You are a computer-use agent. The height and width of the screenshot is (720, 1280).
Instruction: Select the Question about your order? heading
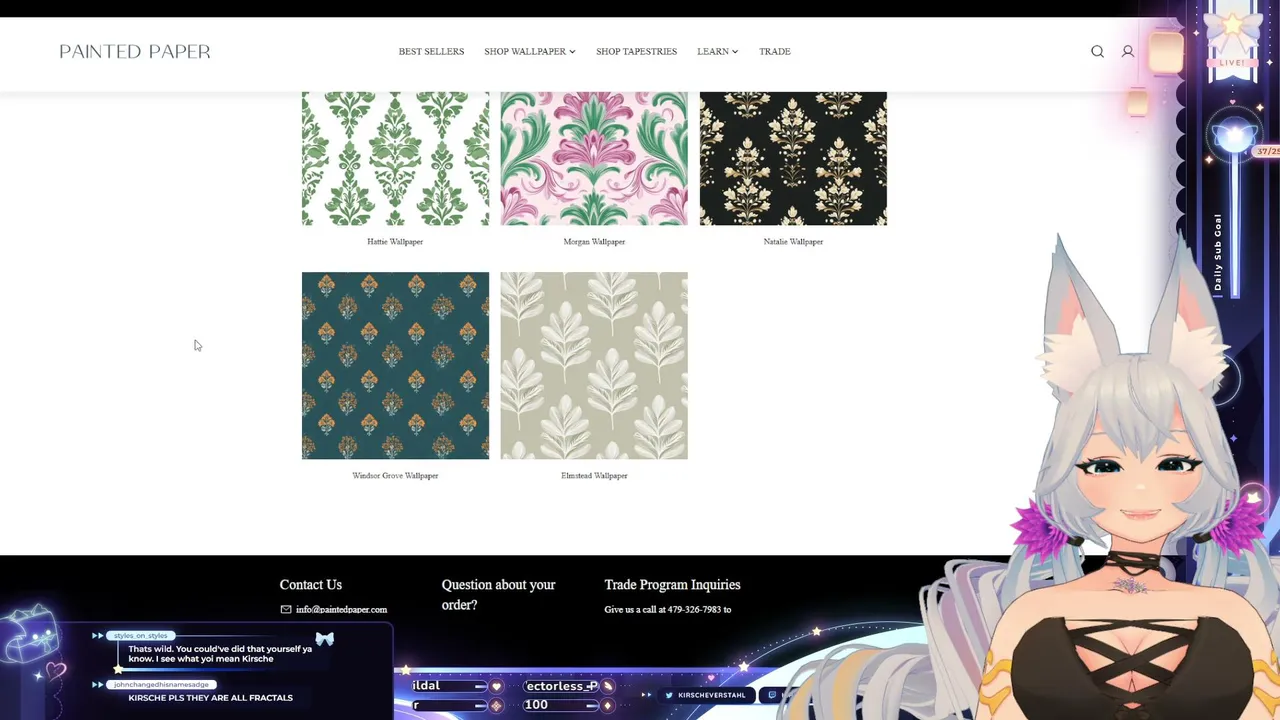click(x=498, y=595)
